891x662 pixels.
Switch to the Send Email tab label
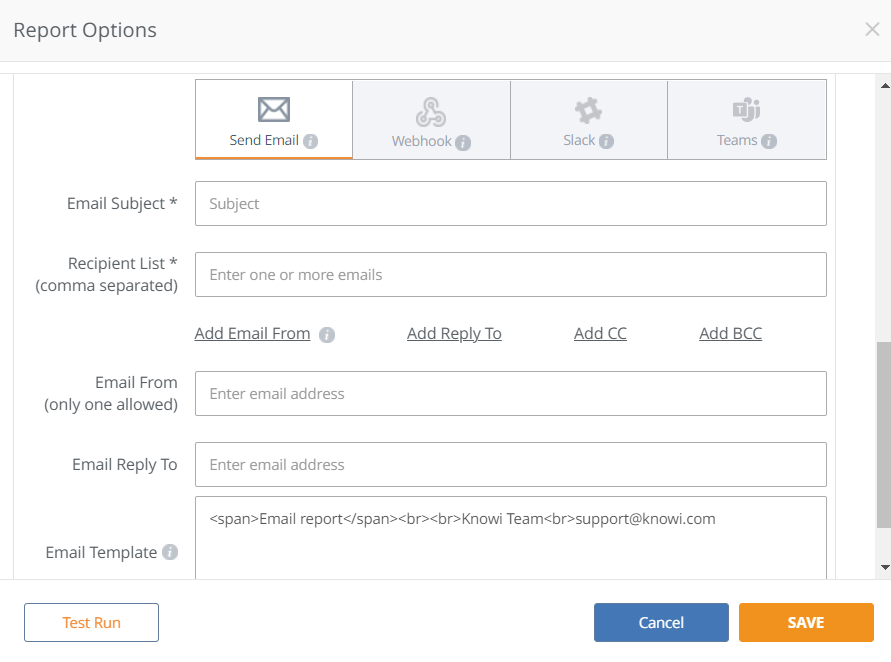264,140
